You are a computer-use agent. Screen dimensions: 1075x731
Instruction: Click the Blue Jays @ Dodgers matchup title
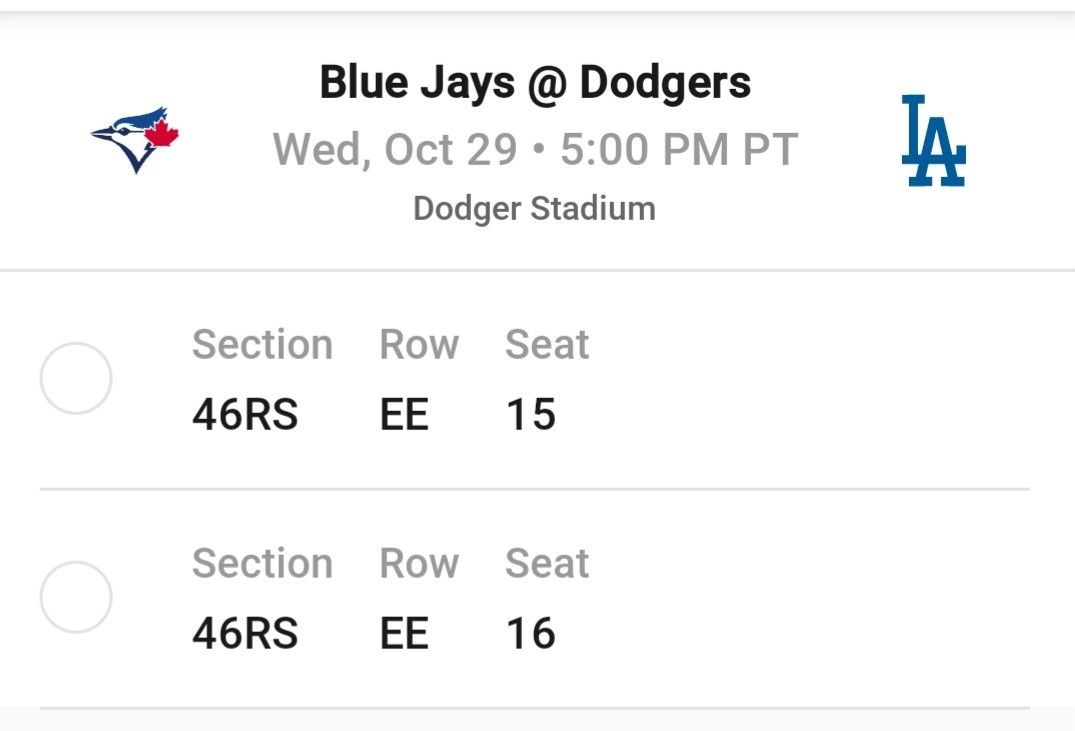click(534, 84)
